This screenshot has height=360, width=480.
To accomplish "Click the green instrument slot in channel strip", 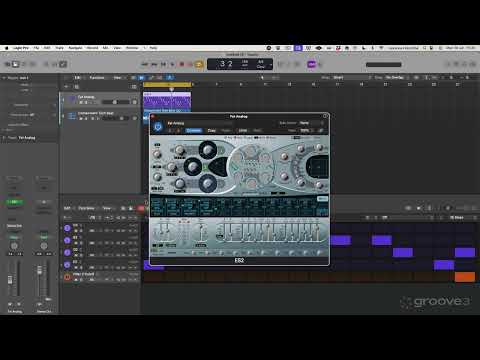I will tap(14, 202).
